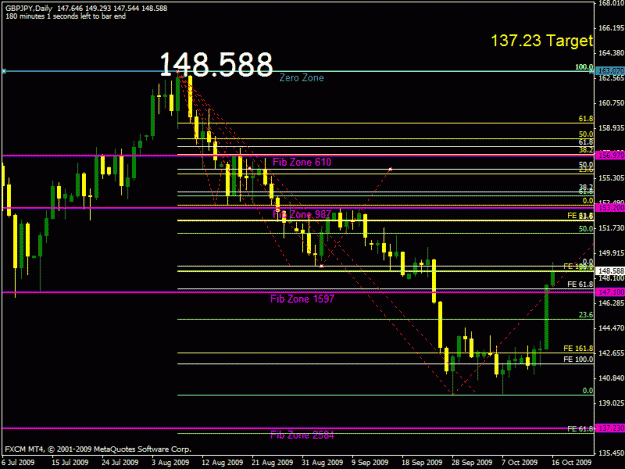Click the FXCM MT4 MetaQuotes copyright text
The height and width of the screenshot is (469, 625).
tap(98, 449)
